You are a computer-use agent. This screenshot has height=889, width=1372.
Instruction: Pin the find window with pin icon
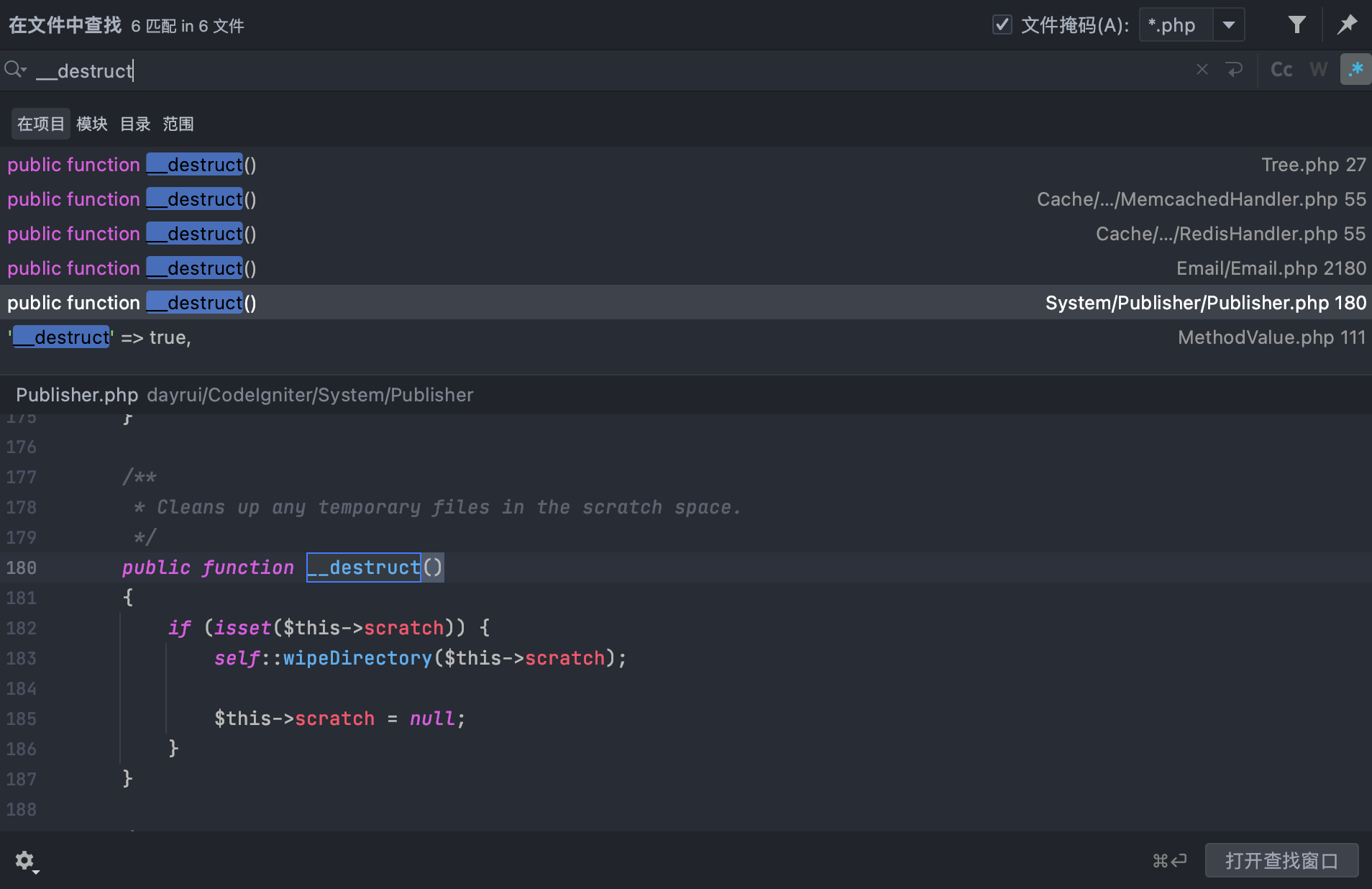click(x=1347, y=25)
